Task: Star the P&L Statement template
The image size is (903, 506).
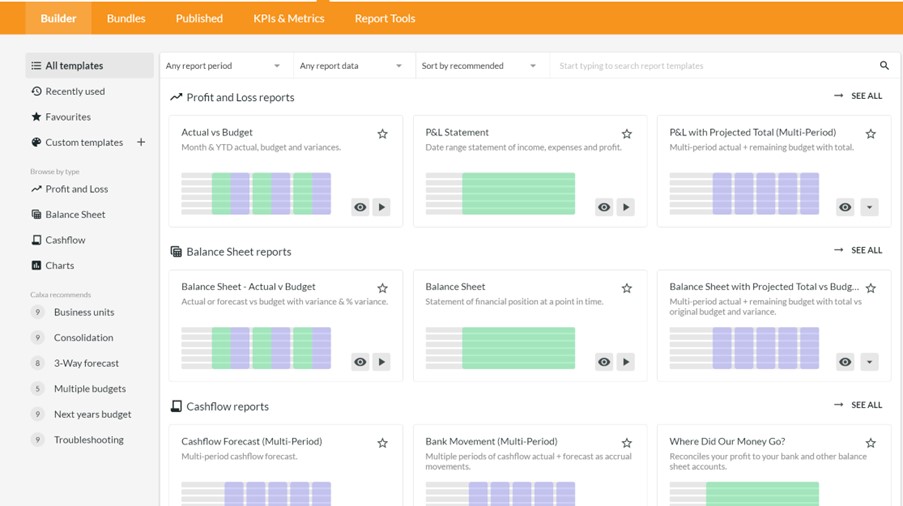Action: (x=627, y=134)
